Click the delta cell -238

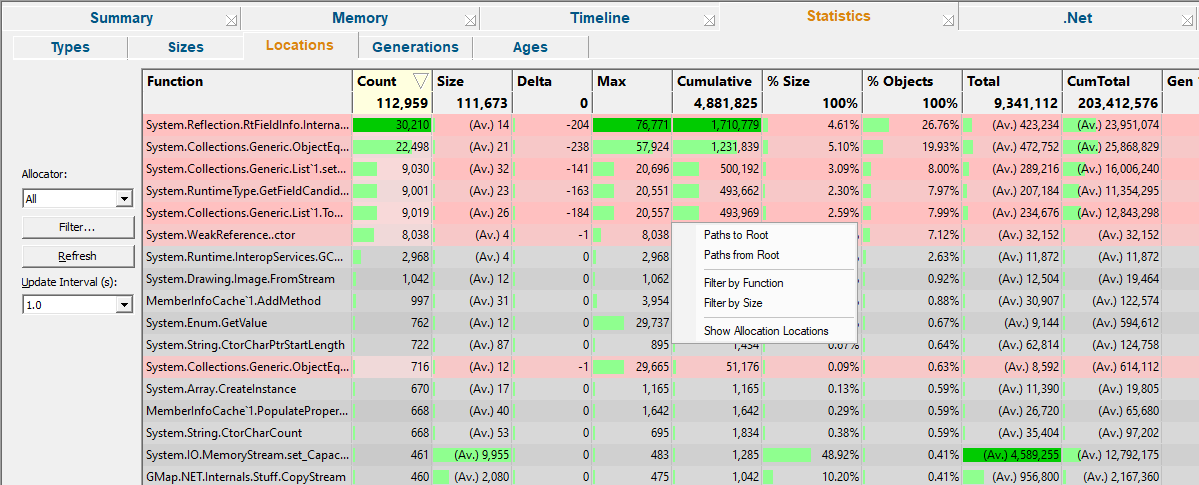click(x=552, y=146)
